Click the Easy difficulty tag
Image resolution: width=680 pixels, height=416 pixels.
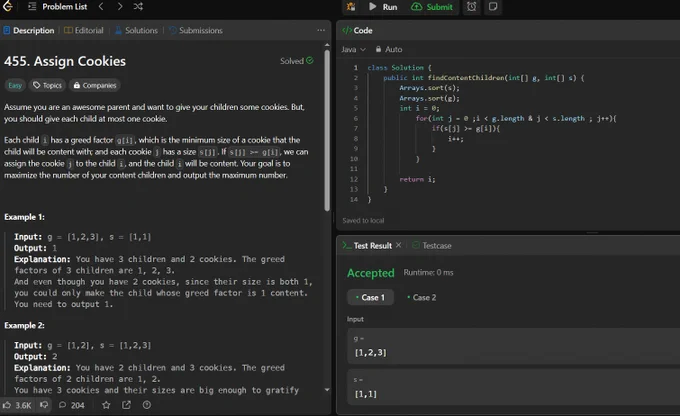point(15,85)
